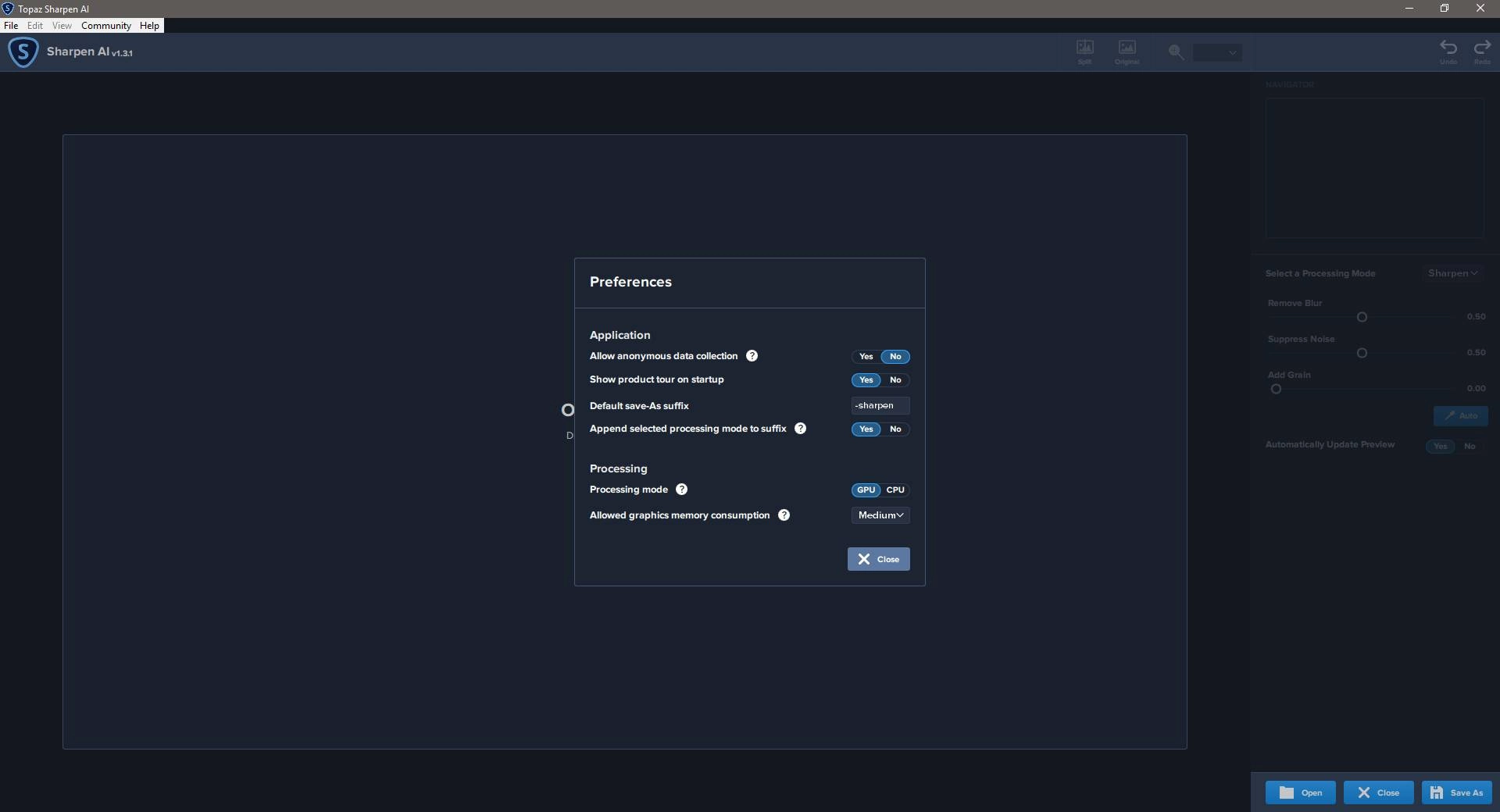1500x812 pixels.
Task: Click the Remove Blur slider handle
Action: pyautogui.click(x=1362, y=317)
